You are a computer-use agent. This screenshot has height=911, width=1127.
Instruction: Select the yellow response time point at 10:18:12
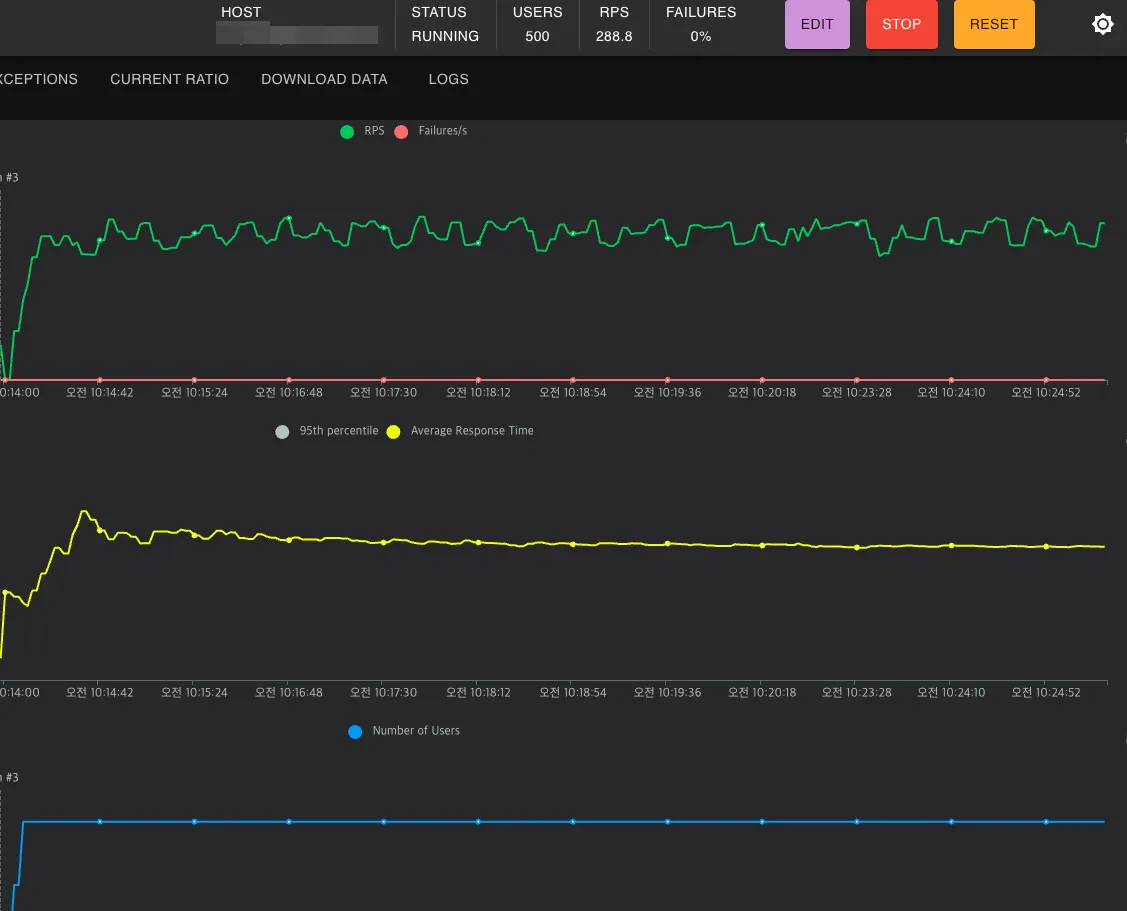point(478,542)
